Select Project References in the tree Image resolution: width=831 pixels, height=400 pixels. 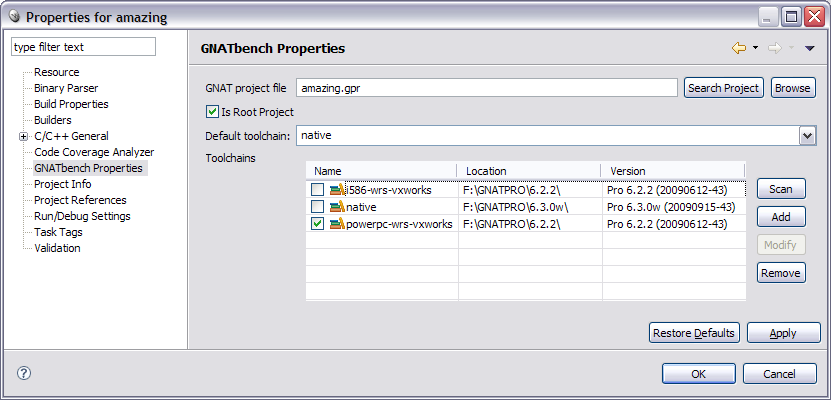coord(80,200)
